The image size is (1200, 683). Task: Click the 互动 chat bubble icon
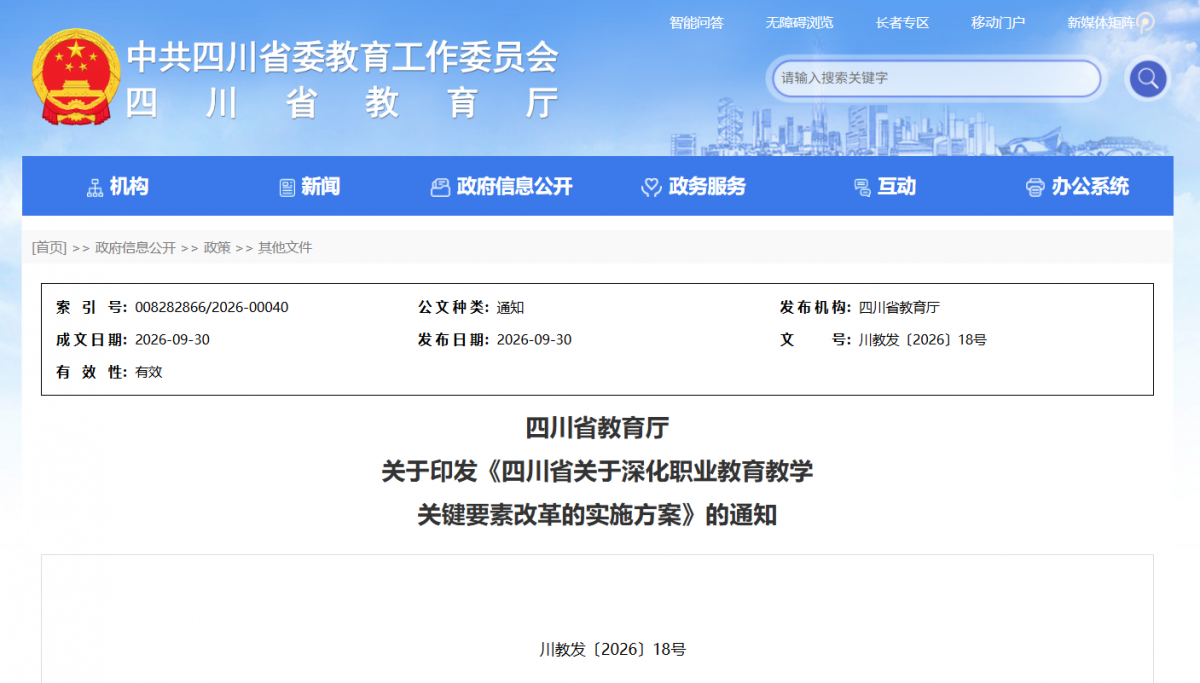pos(861,187)
